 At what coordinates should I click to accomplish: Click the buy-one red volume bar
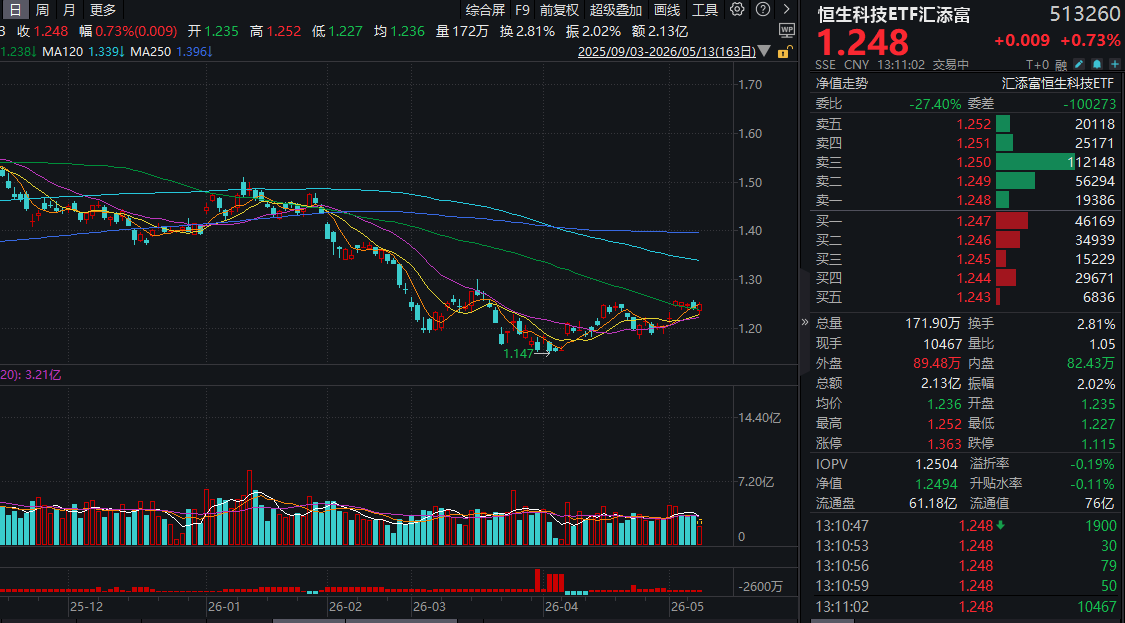(1012, 221)
